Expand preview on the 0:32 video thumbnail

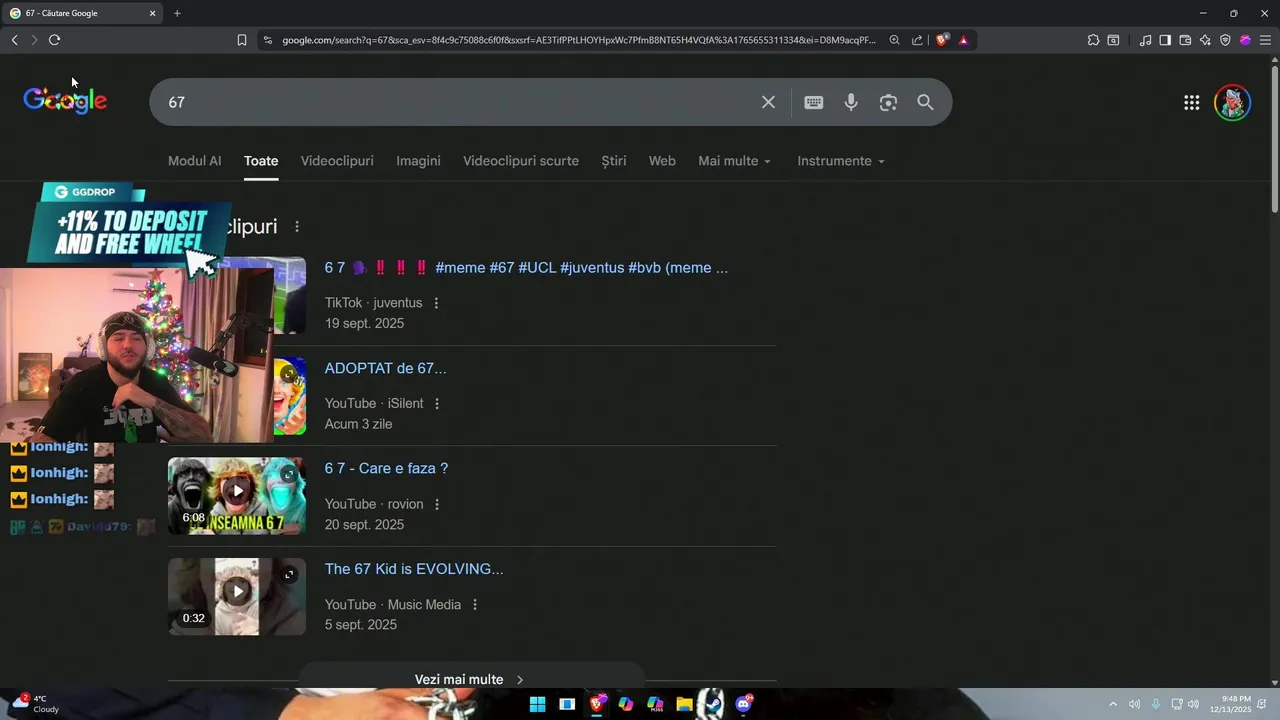pyautogui.click(x=289, y=574)
